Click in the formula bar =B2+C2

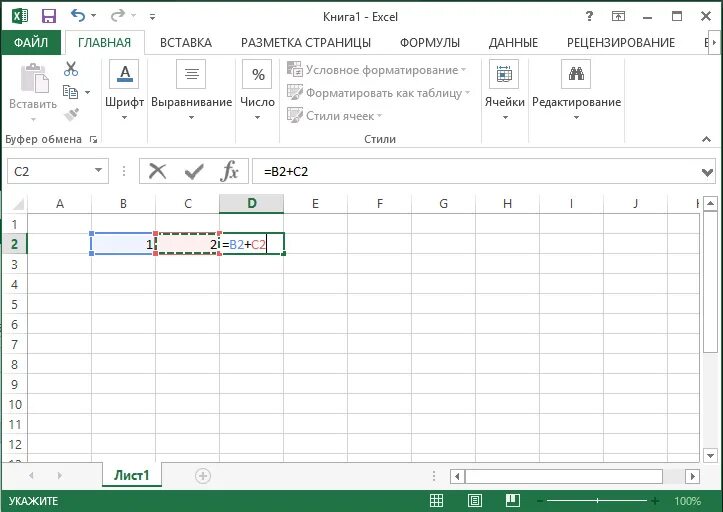pos(475,172)
